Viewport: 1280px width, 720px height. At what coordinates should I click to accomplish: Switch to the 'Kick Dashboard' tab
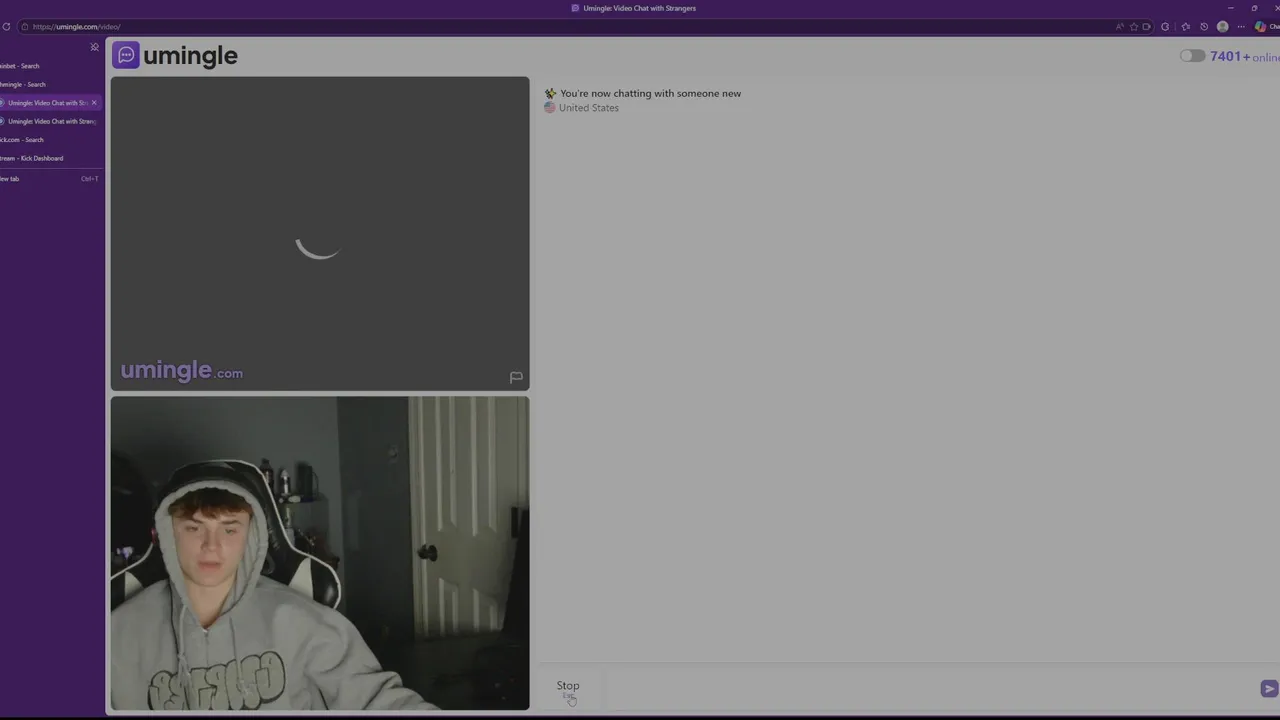point(50,158)
